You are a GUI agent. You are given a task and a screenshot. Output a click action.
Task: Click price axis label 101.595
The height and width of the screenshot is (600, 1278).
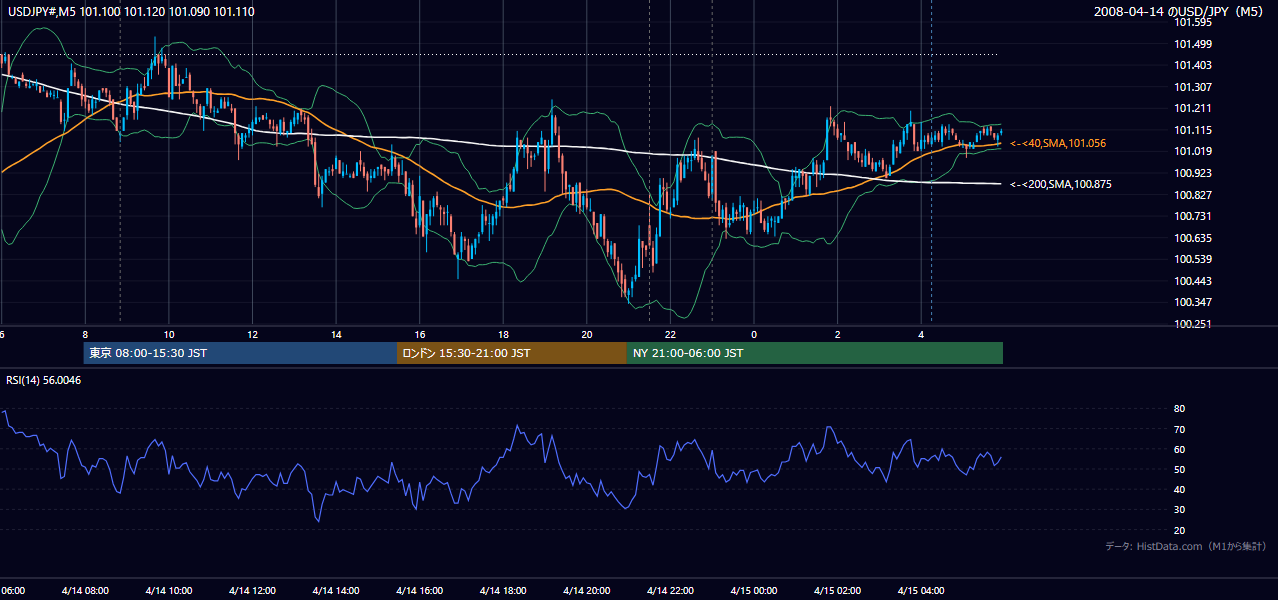point(1192,22)
